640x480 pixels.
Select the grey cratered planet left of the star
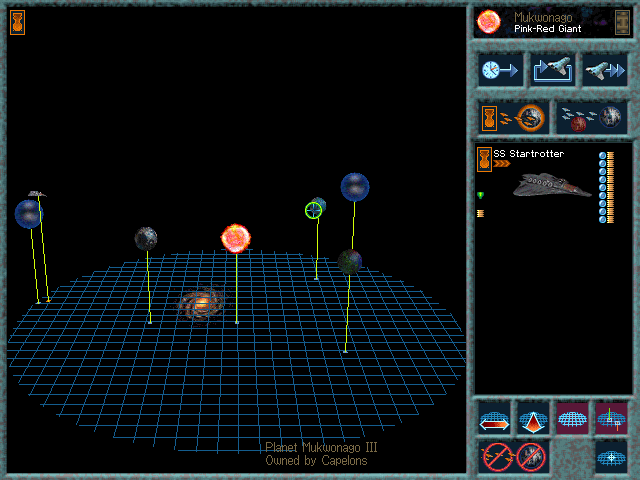click(146, 238)
